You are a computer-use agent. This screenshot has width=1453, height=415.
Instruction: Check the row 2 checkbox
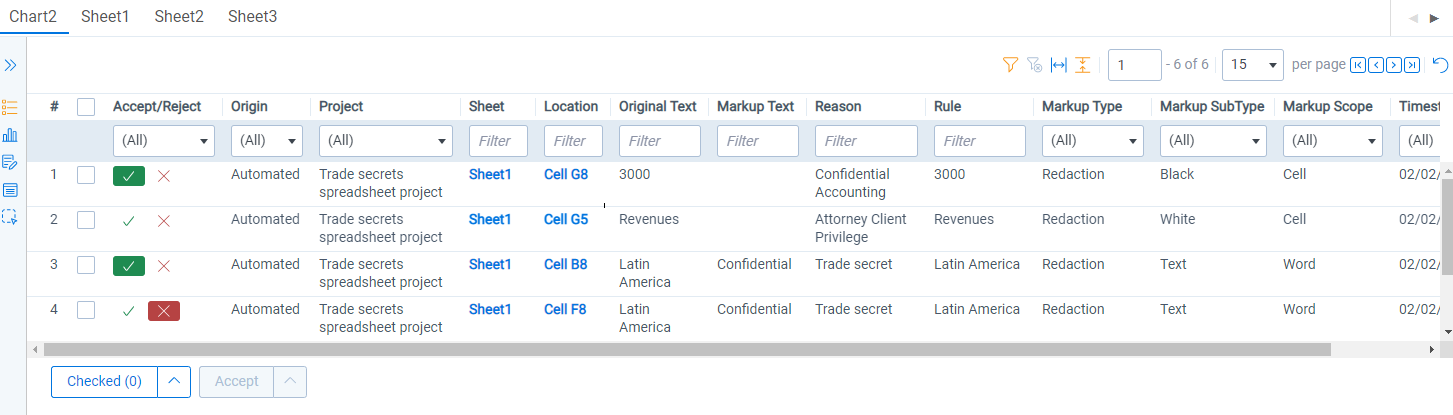tap(86, 220)
